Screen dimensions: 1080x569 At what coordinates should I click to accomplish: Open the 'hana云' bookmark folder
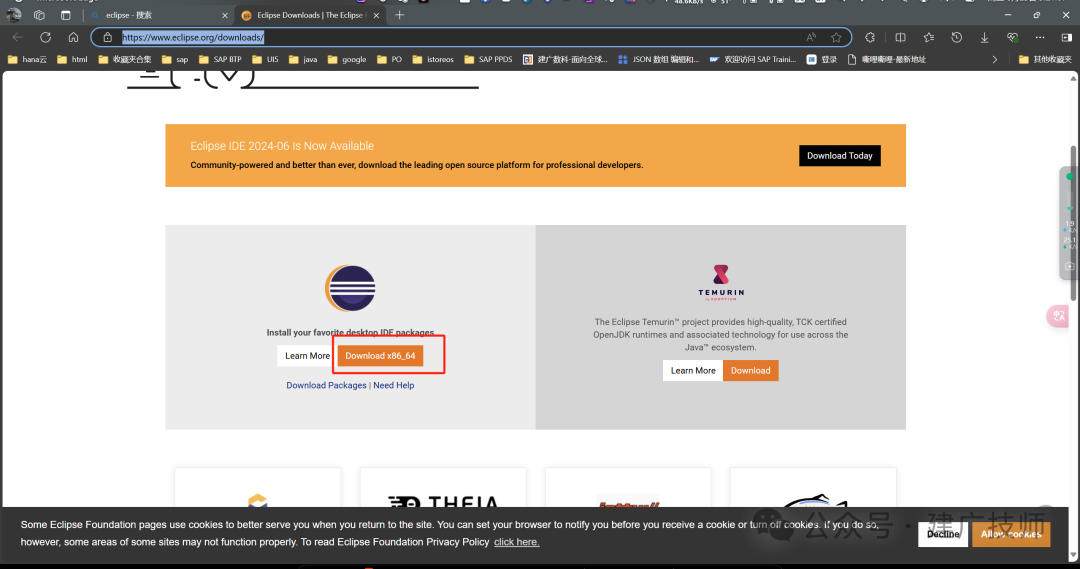point(27,59)
